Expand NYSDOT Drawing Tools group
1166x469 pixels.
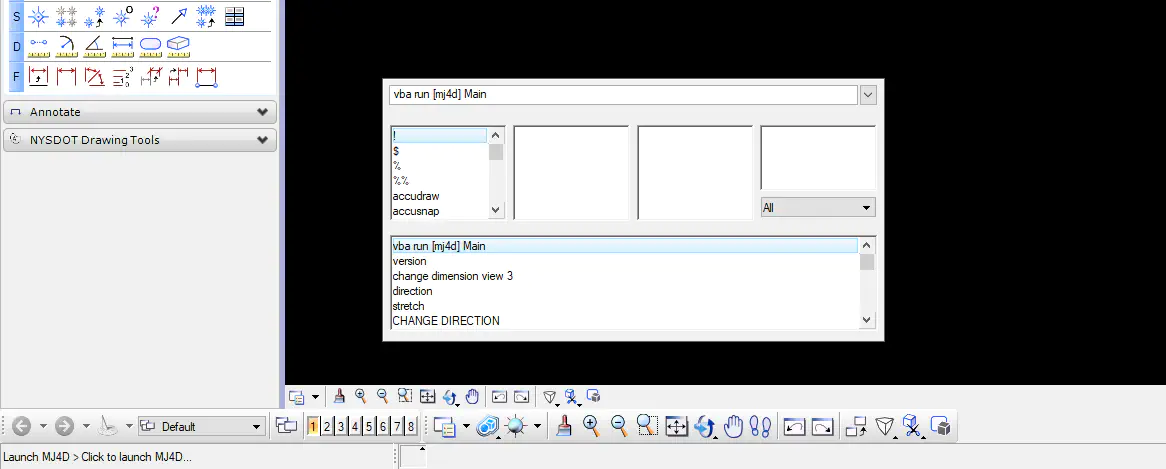click(x=140, y=140)
